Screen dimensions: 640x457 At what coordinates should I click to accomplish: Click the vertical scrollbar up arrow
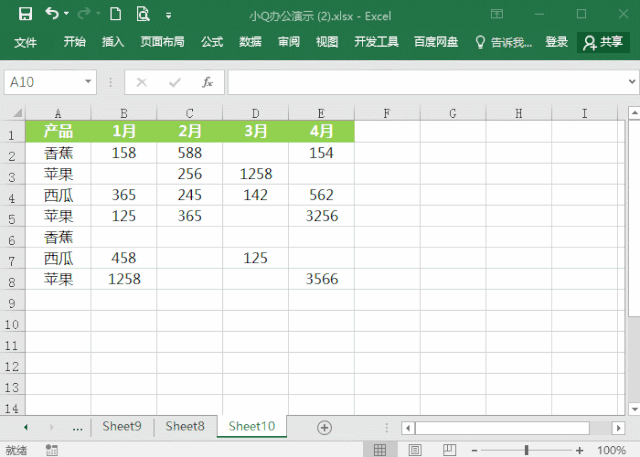point(634,112)
